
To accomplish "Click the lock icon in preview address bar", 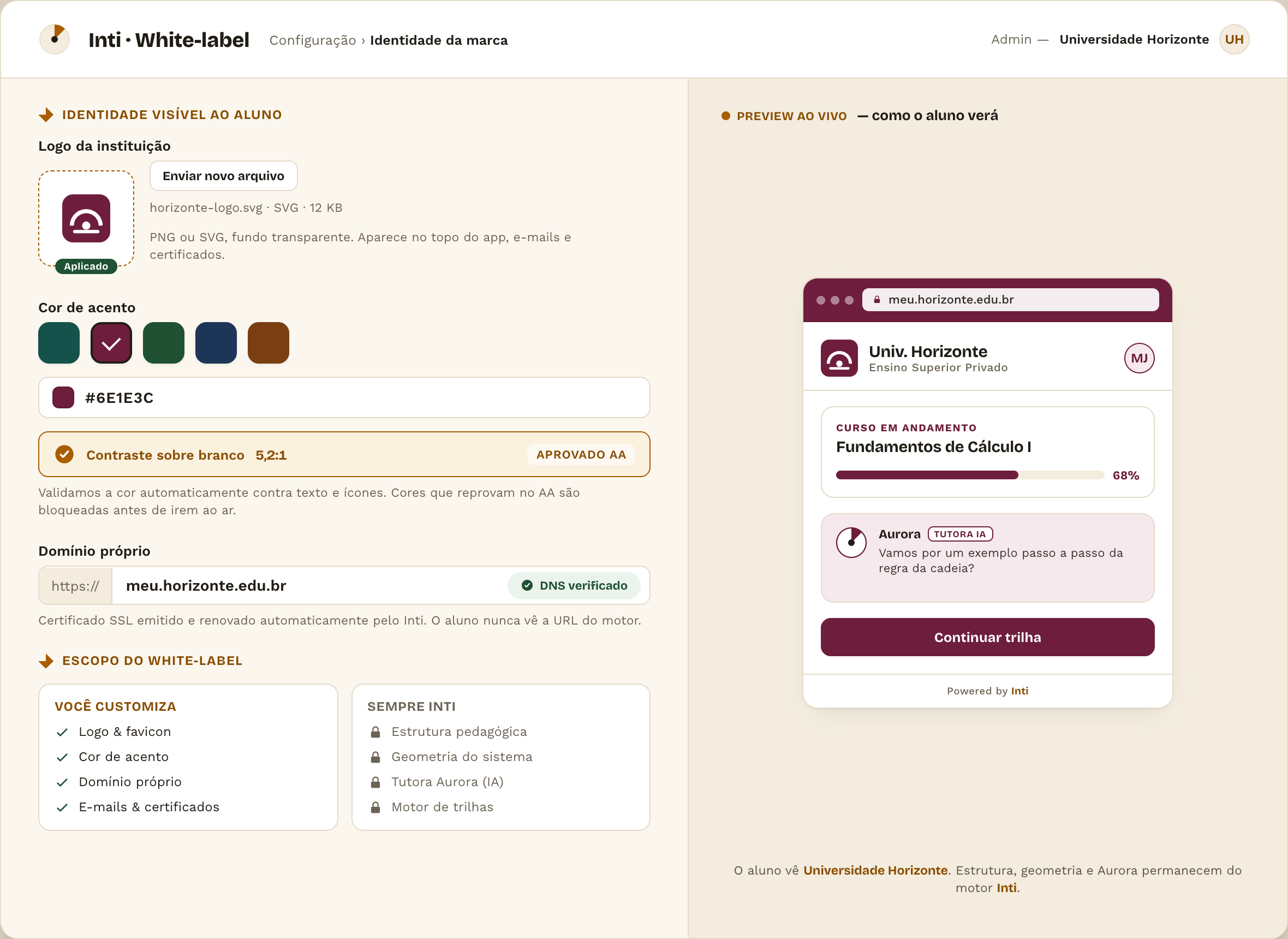I will pos(876,300).
